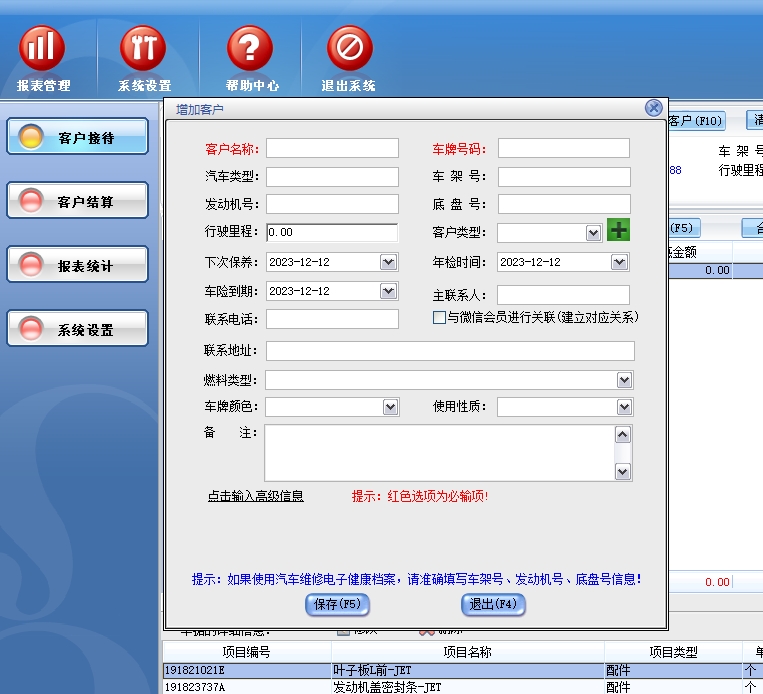Click the 系统设置 tools icon in toolbar
763x694 pixels.
tap(144, 49)
